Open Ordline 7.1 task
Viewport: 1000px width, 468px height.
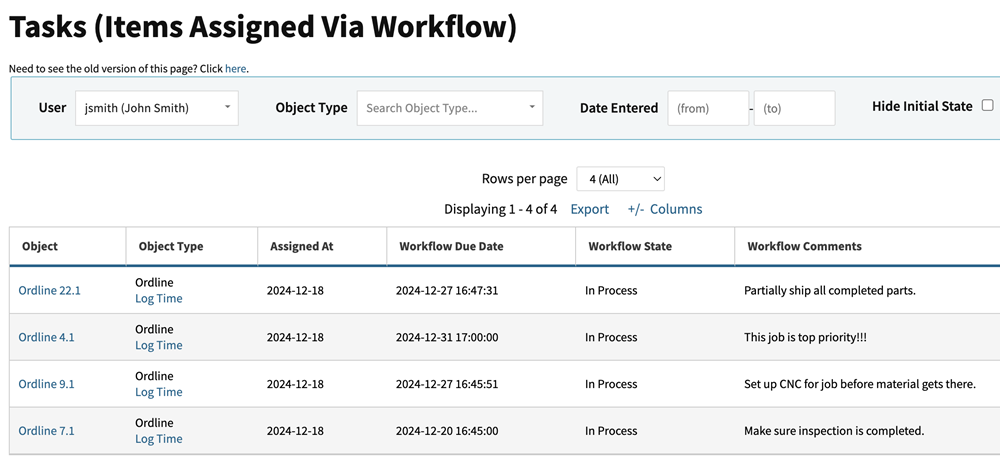(46, 431)
